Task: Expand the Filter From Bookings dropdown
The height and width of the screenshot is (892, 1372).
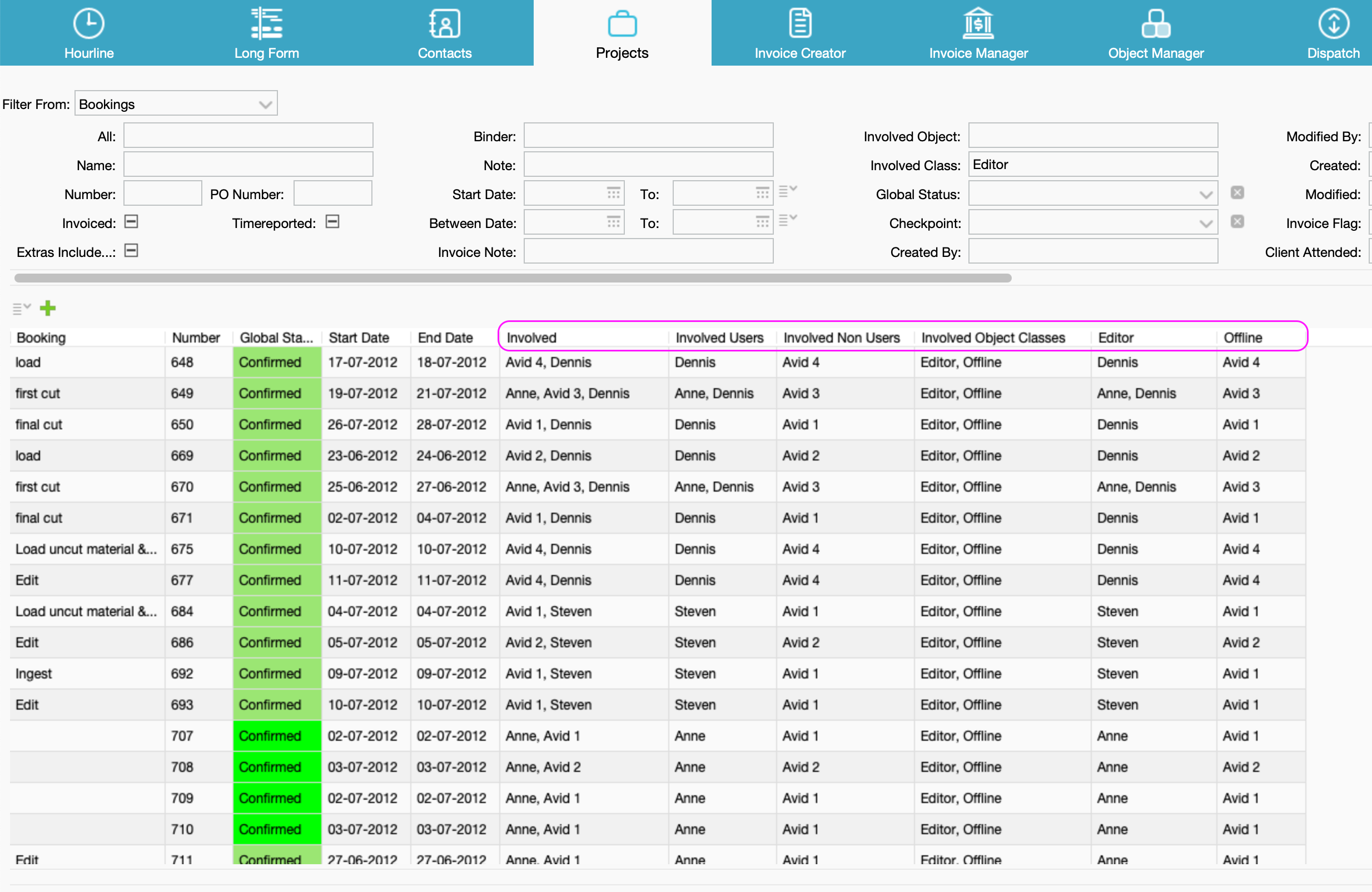Action: click(265, 105)
